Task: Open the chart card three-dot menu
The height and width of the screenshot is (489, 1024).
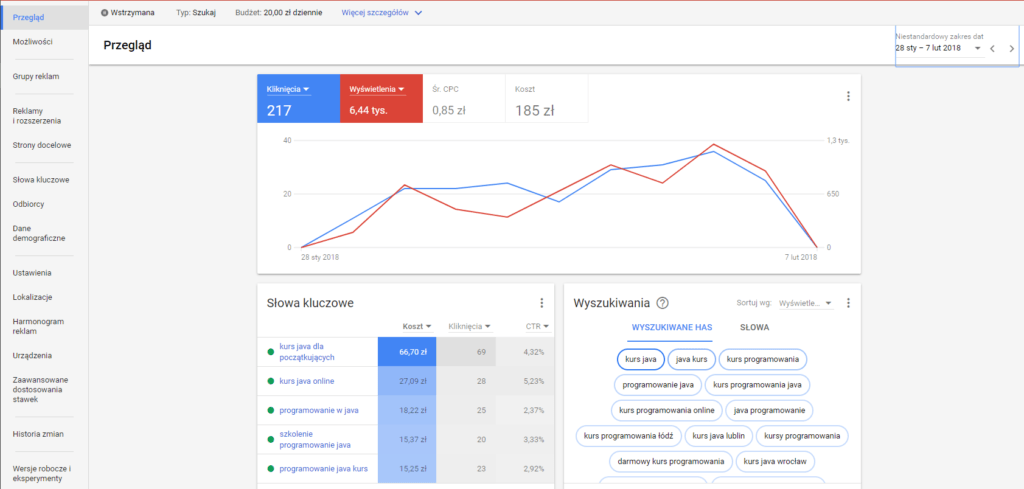Action: pyautogui.click(x=848, y=97)
